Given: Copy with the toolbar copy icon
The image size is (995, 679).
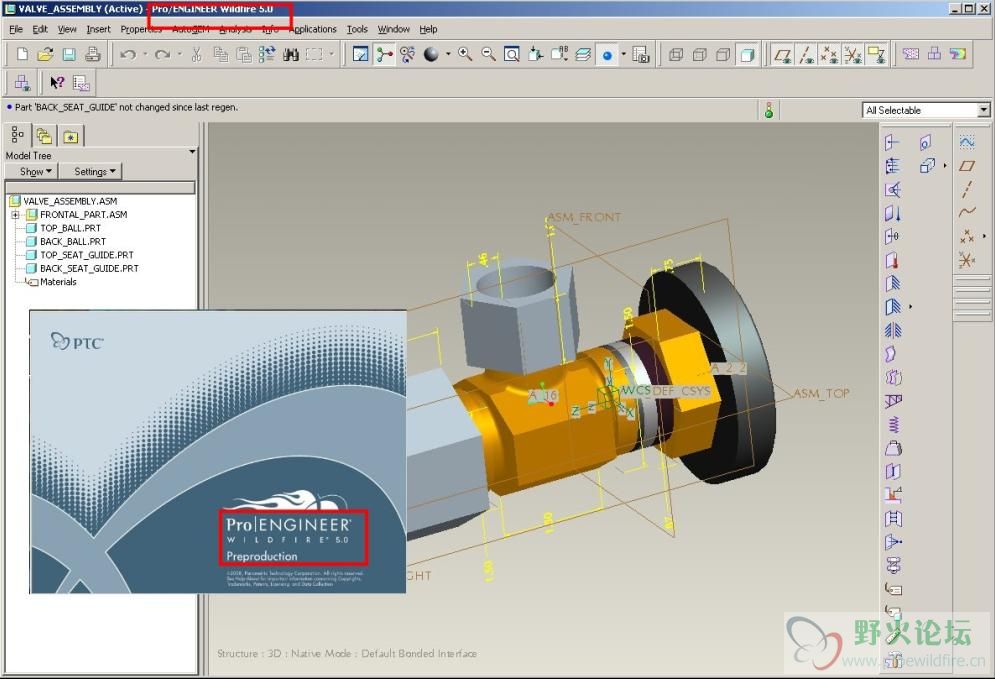Looking at the screenshot, I should point(220,55).
